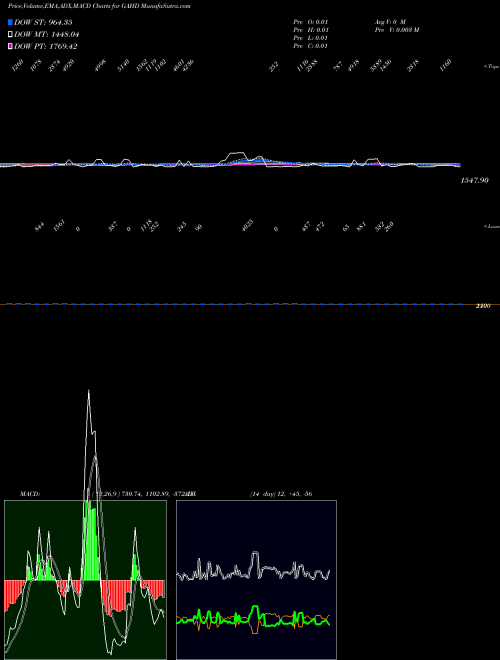The height and width of the screenshot is (660, 500).
Task: Click the white DOW MT legend swatch
Action: coord(10,34)
